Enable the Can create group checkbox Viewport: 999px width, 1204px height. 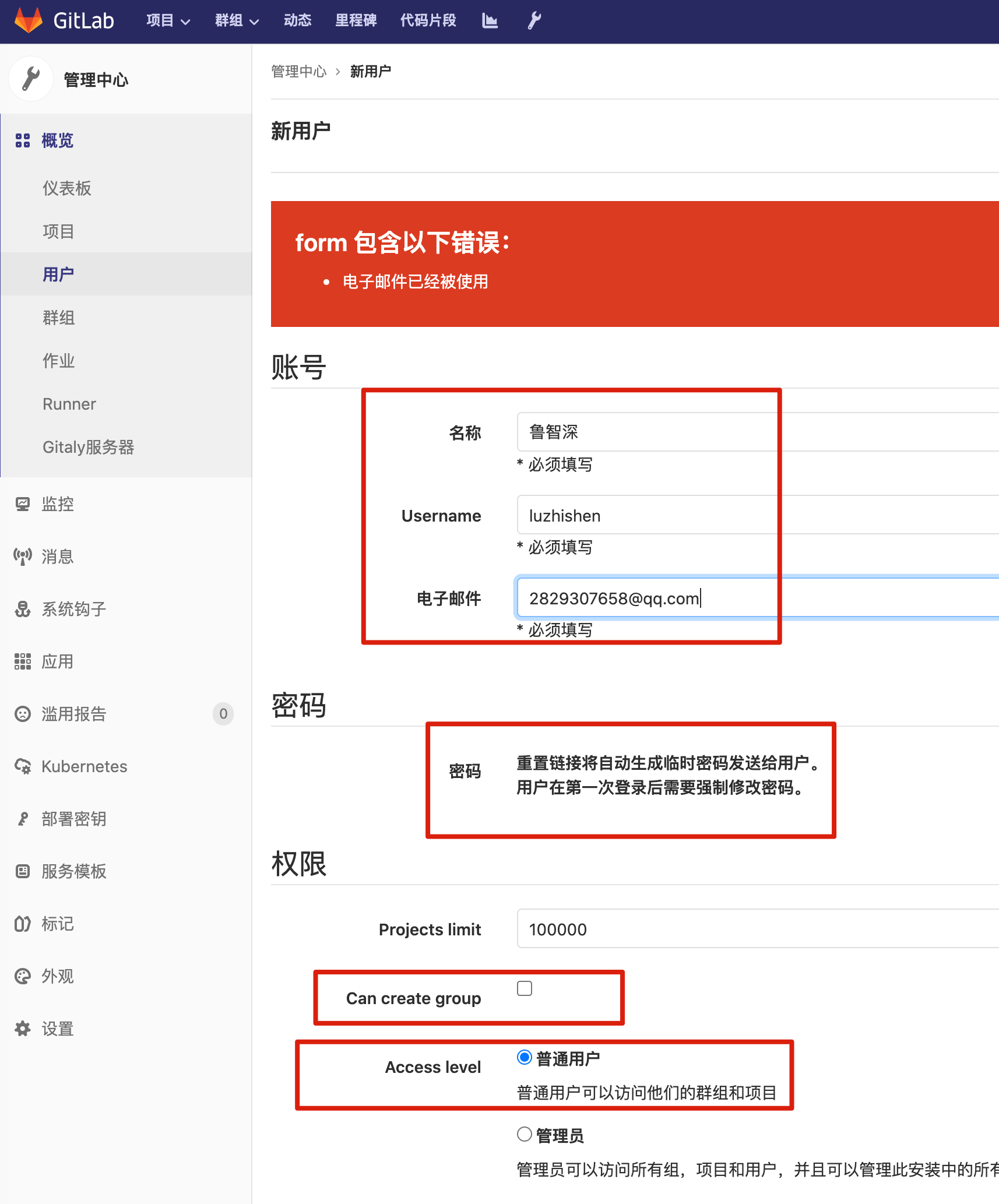click(525, 988)
